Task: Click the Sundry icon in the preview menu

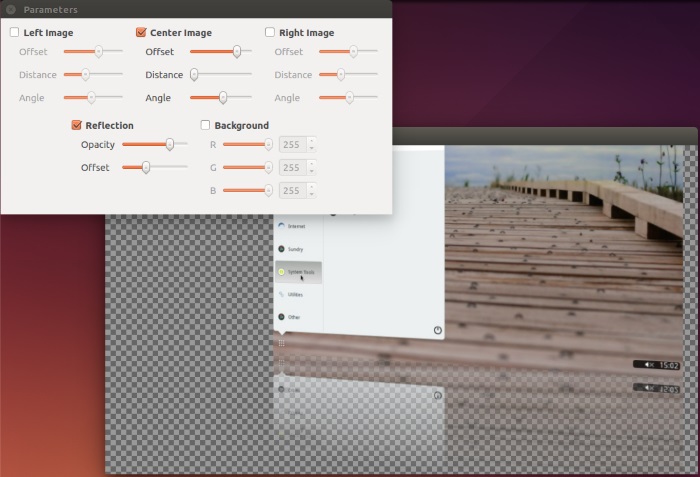Action: pos(282,249)
